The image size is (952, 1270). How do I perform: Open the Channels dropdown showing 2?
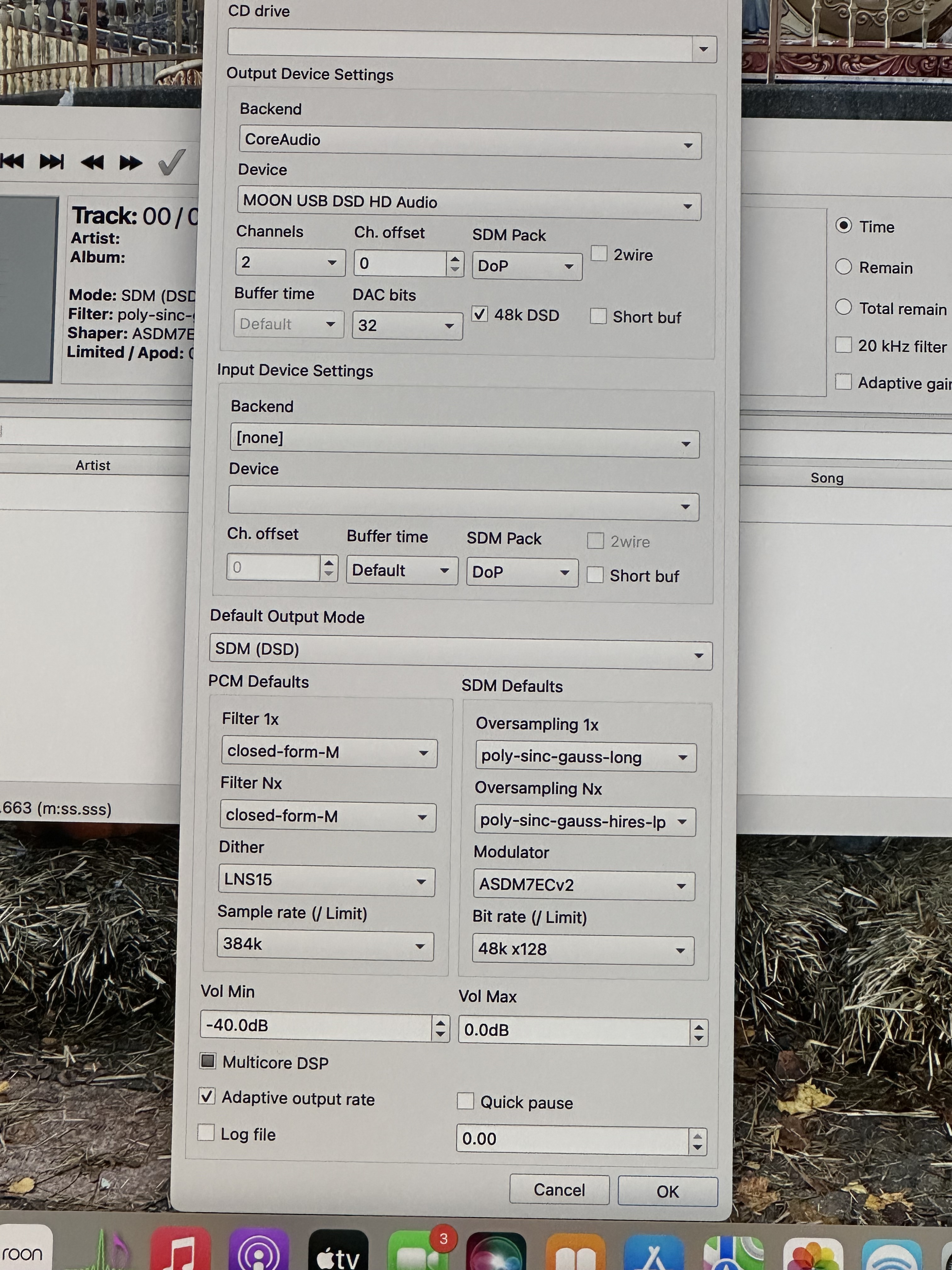(x=290, y=262)
